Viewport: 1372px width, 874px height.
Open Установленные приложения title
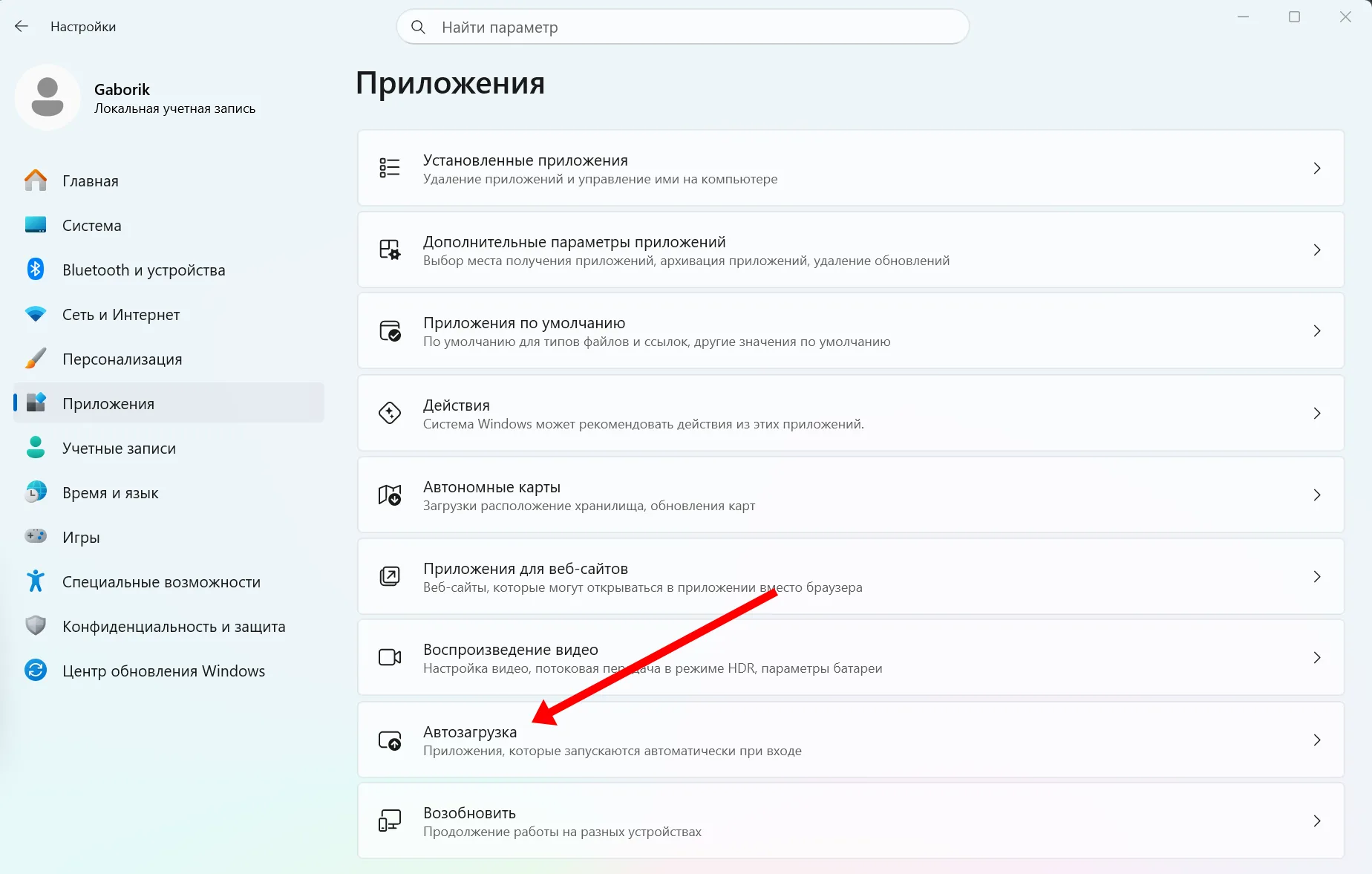tap(526, 160)
